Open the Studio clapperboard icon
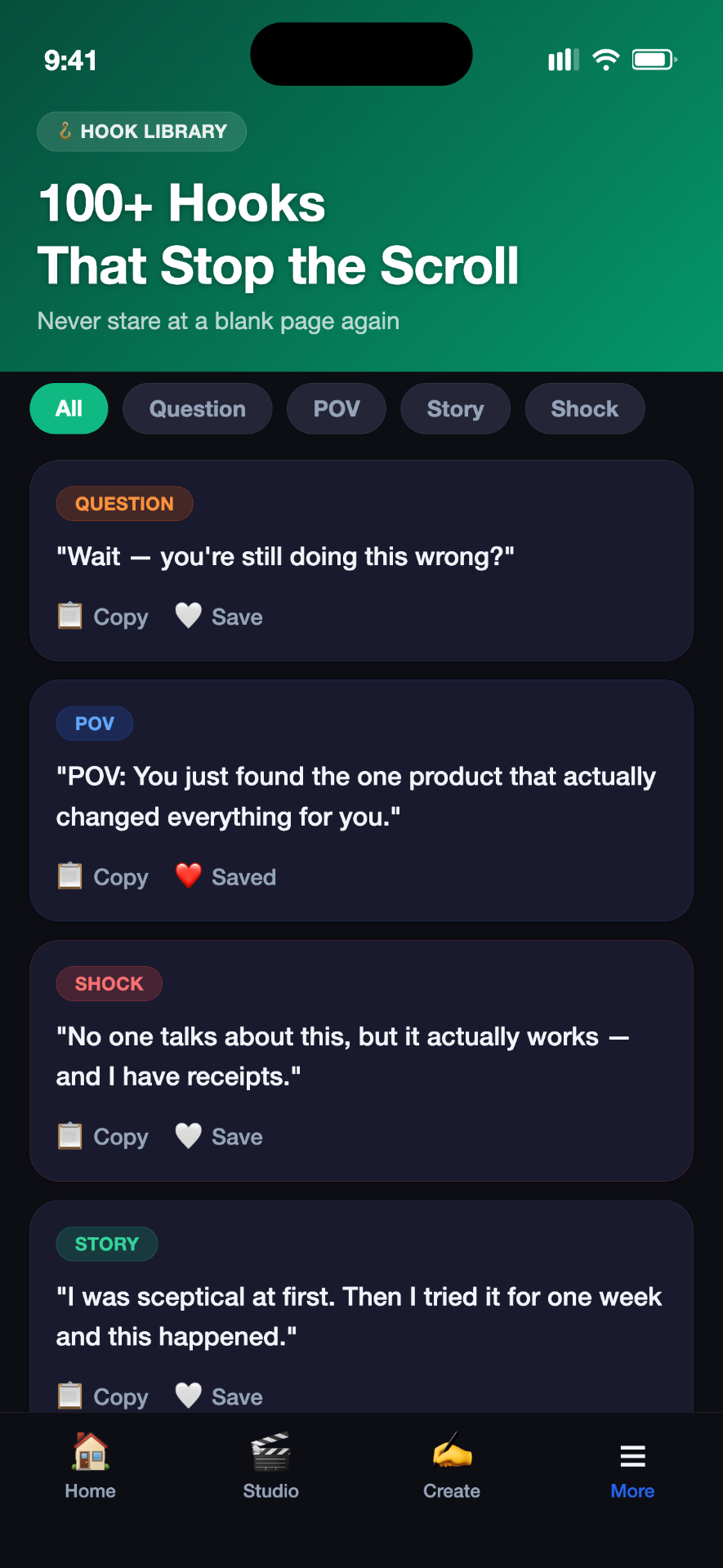Image resolution: width=723 pixels, height=1568 pixels. point(270,1453)
